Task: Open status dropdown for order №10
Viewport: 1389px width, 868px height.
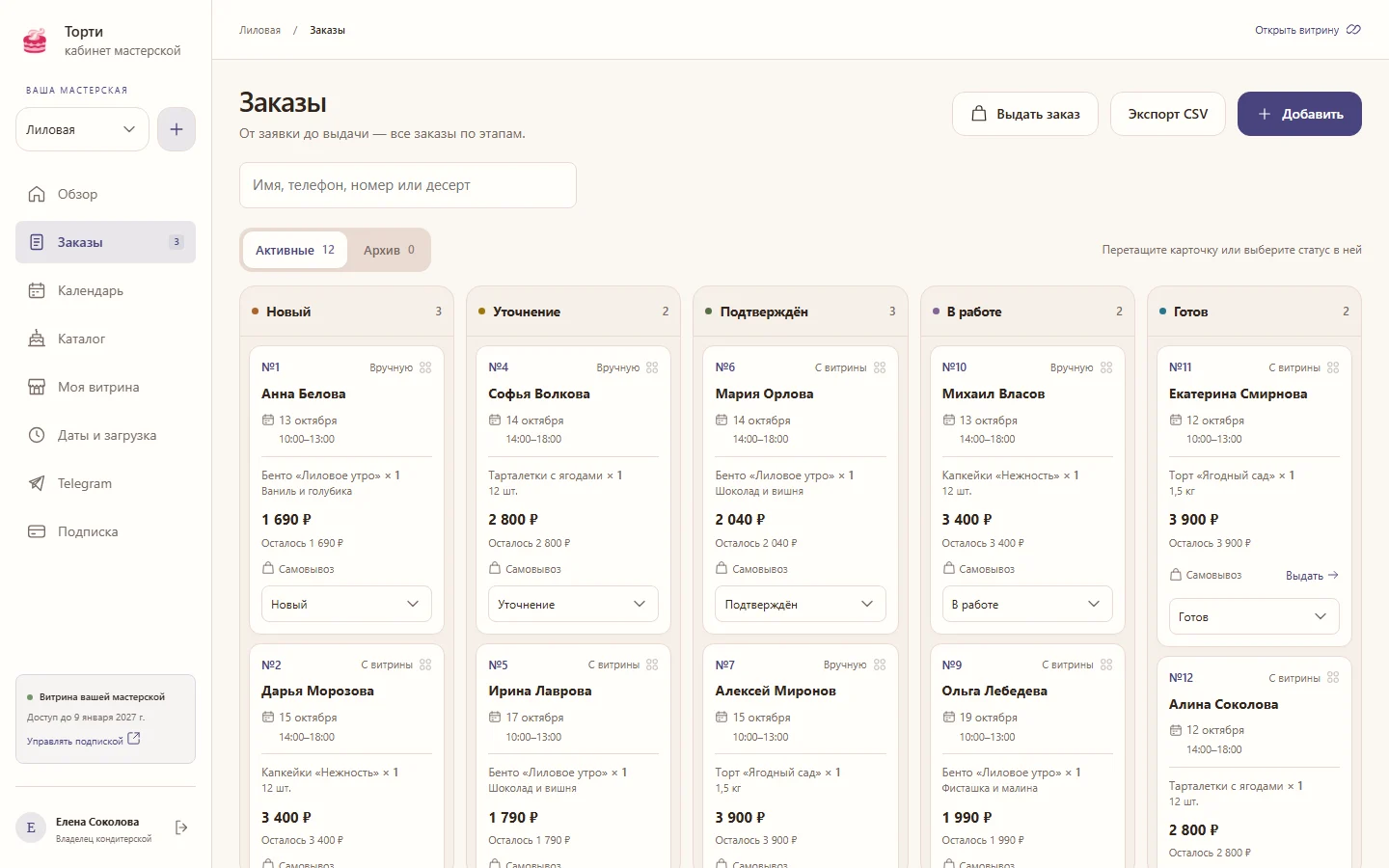Action: click(1027, 604)
